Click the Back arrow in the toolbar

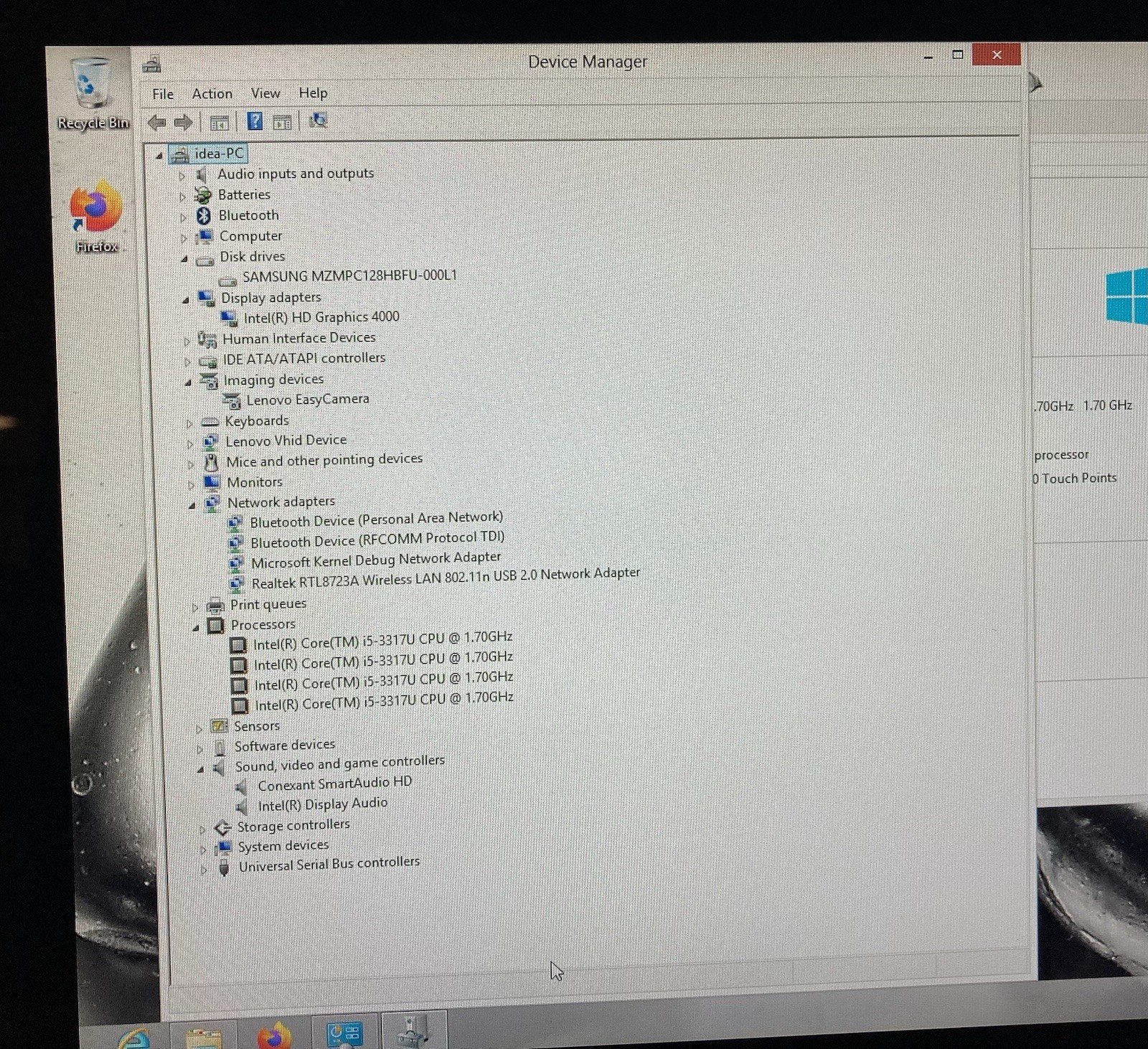[156, 123]
